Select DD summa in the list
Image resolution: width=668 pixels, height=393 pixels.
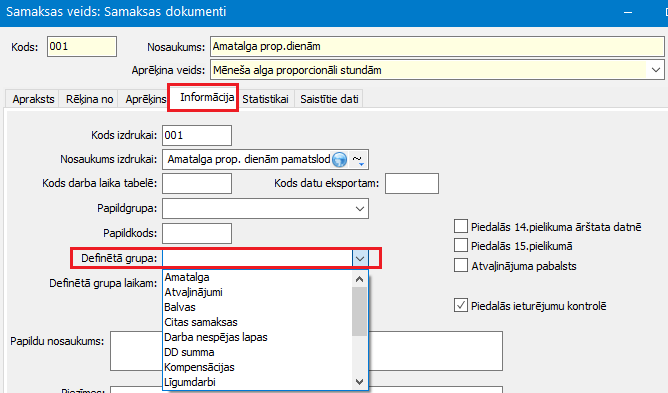click(x=258, y=353)
